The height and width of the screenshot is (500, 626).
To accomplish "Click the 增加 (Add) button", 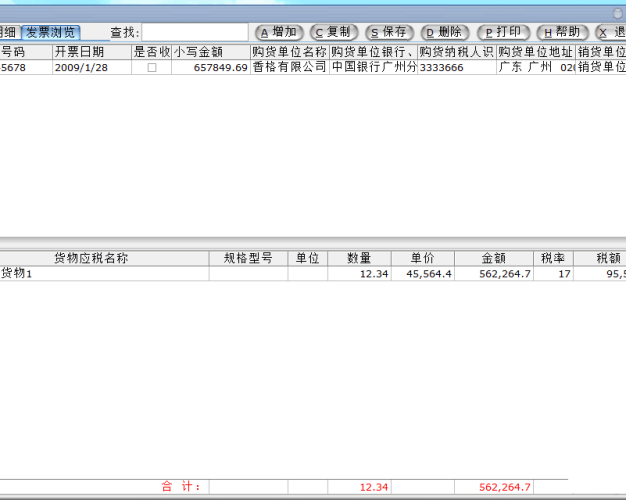I will coord(278,32).
